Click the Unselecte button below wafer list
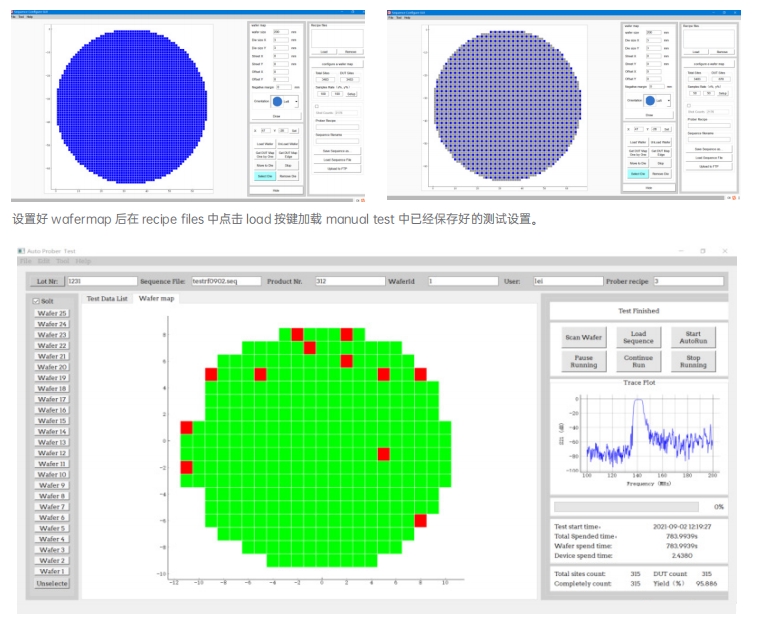This screenshot has height=621, width=761. point(52,583)
